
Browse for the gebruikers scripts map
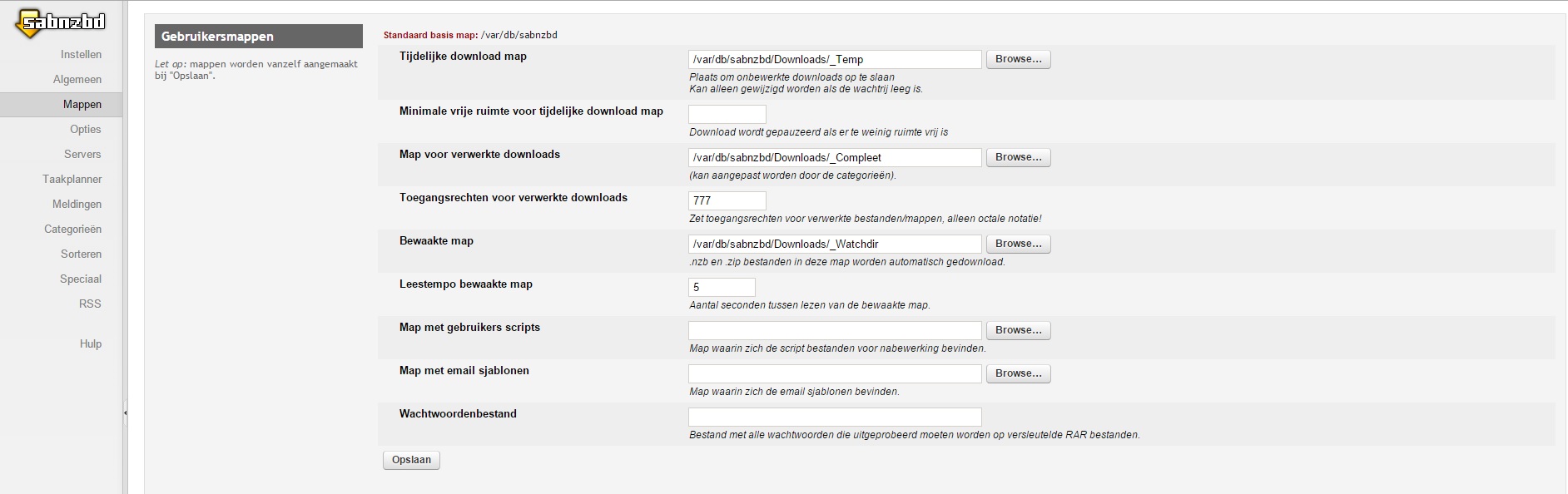tap(1018, 330)
